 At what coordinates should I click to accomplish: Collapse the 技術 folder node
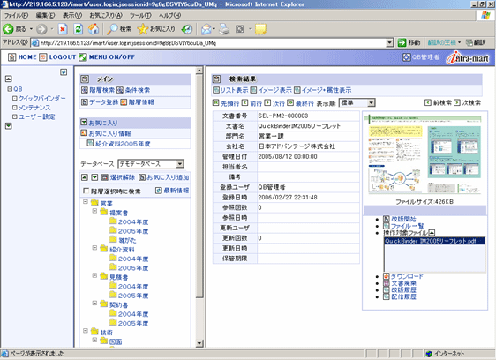85,331
